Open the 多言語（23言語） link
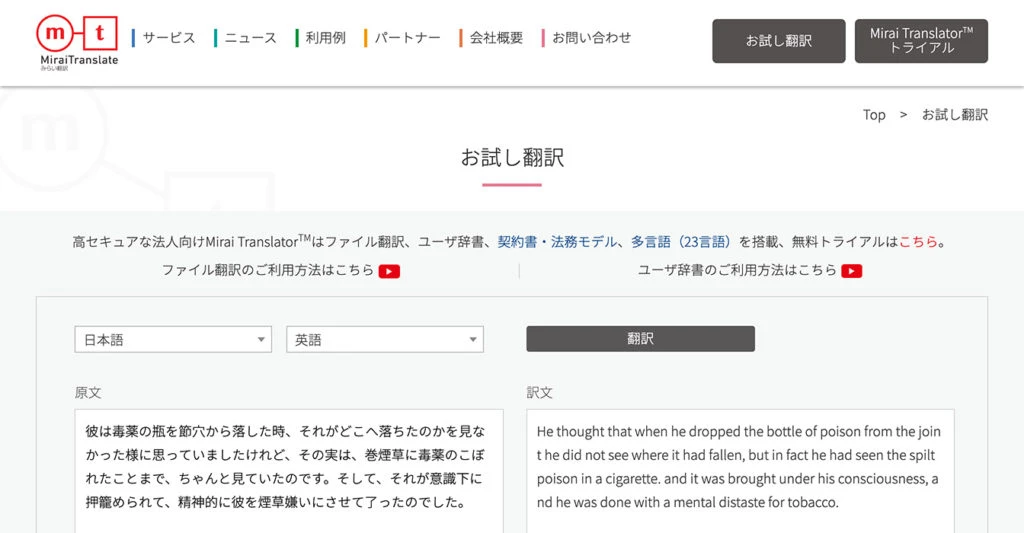Screen dimensions: 1024x533 click(682, 242)
